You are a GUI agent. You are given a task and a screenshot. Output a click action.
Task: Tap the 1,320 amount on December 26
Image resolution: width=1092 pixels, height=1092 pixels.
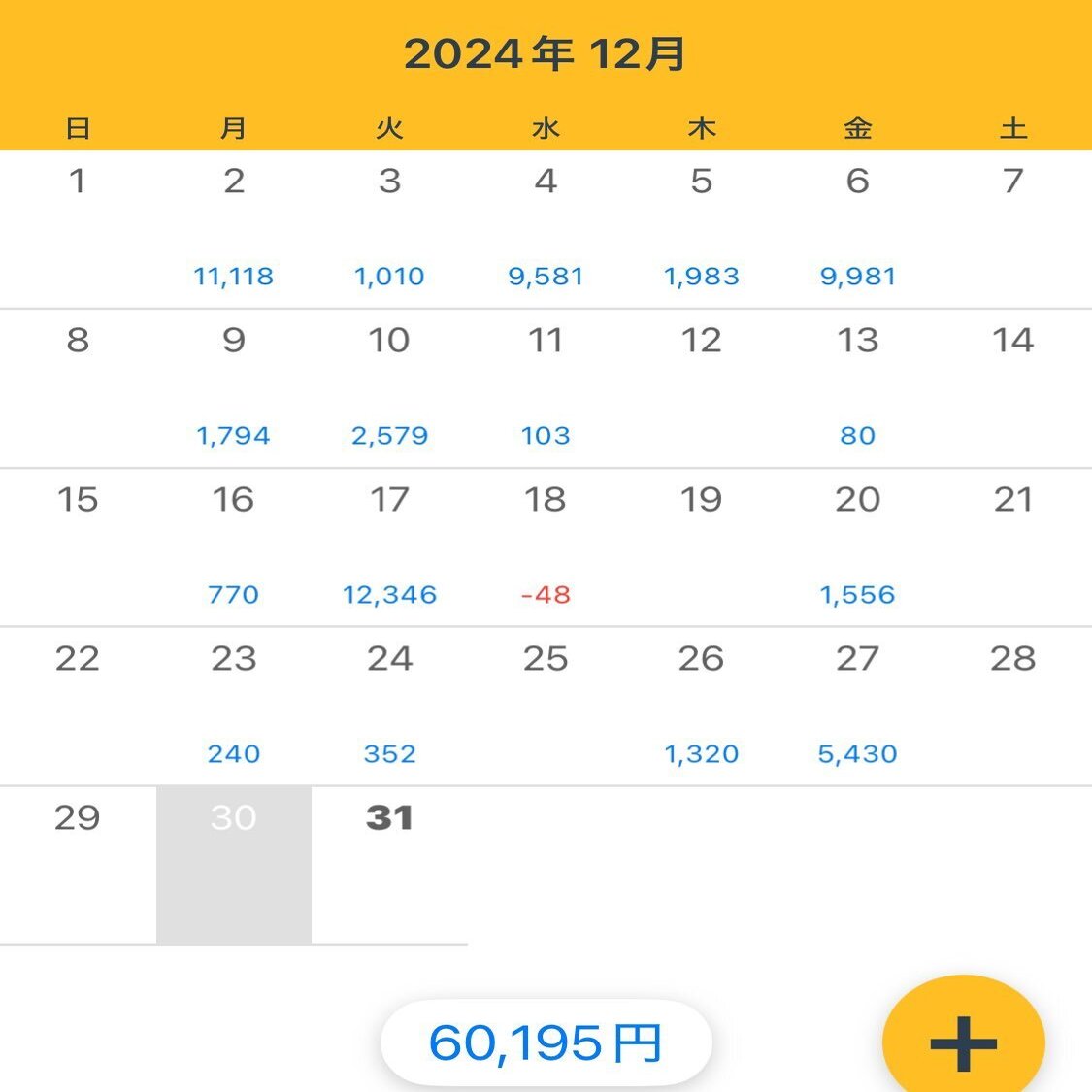coord(701,754)
